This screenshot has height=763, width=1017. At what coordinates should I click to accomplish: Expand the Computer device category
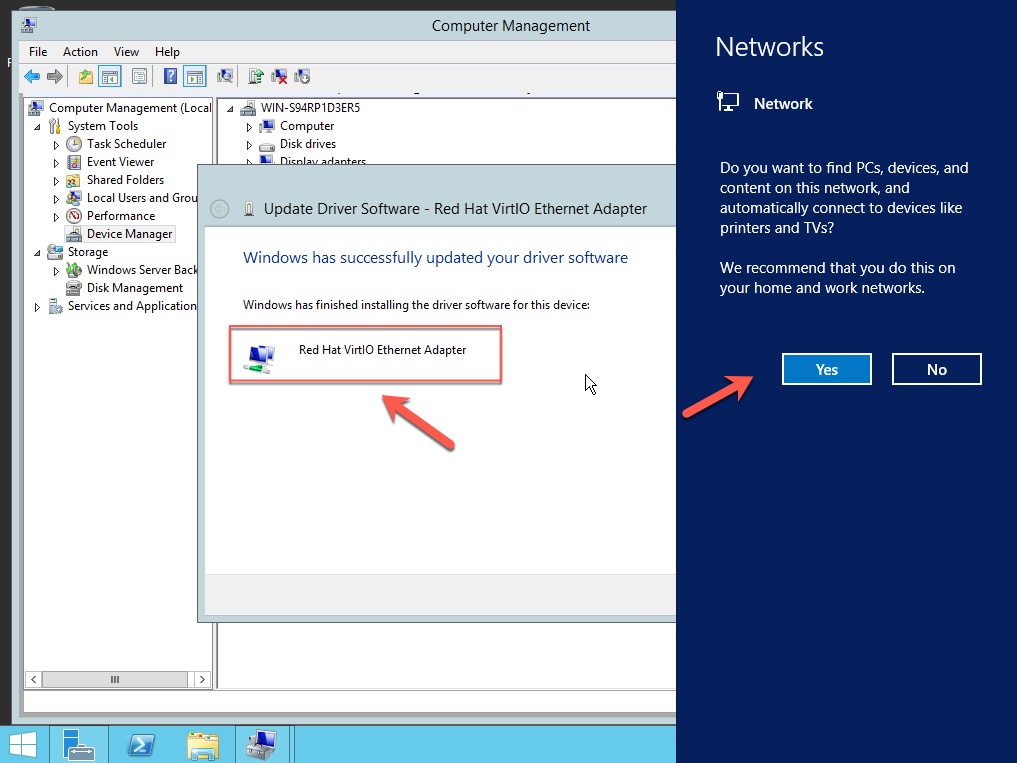pos(249,127)
